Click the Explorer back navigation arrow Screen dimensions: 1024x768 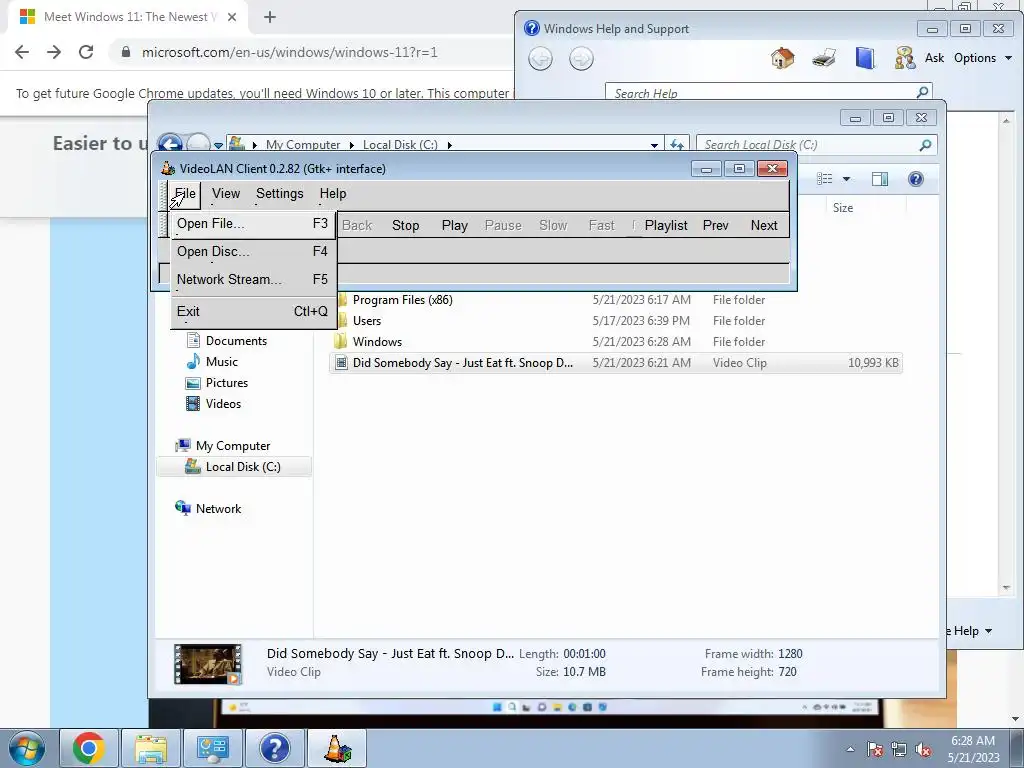coord(170,144)
